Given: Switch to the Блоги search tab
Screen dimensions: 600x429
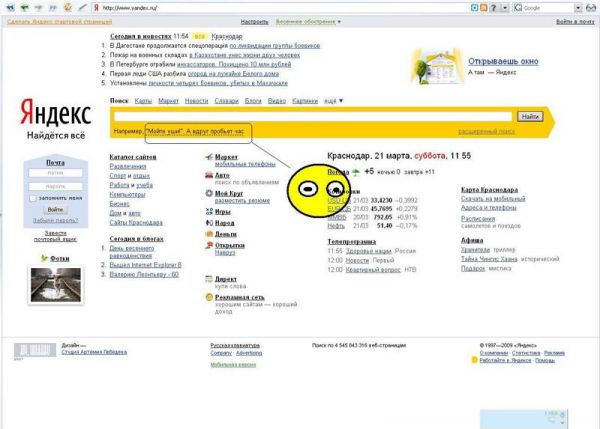Looking at the screenshot, I should pos(253,101).
